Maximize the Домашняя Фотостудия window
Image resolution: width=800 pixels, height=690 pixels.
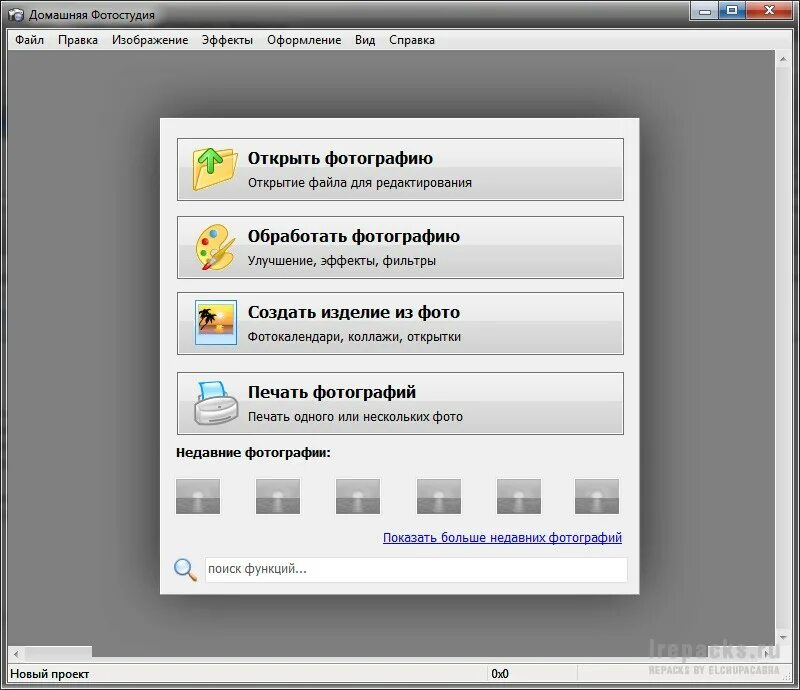point(732,11)
